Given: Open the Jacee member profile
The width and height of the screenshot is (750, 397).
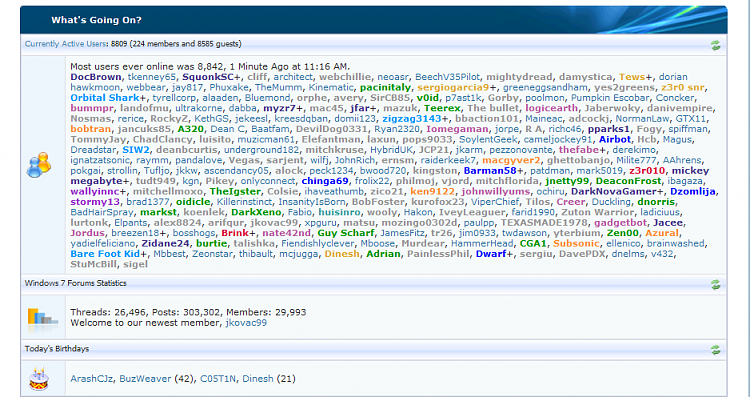Looking at the screenshot, I should 668,223.
